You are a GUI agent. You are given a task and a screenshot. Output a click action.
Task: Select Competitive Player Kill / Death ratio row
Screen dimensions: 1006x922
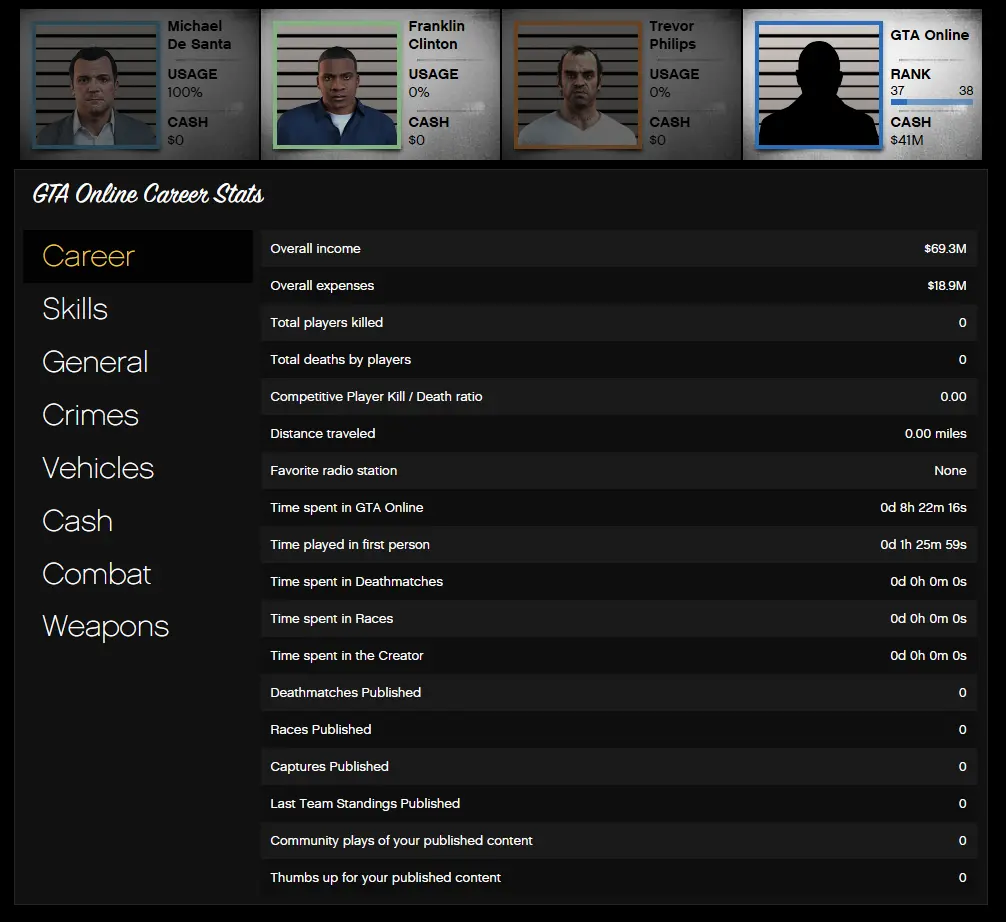pos(618,397)
